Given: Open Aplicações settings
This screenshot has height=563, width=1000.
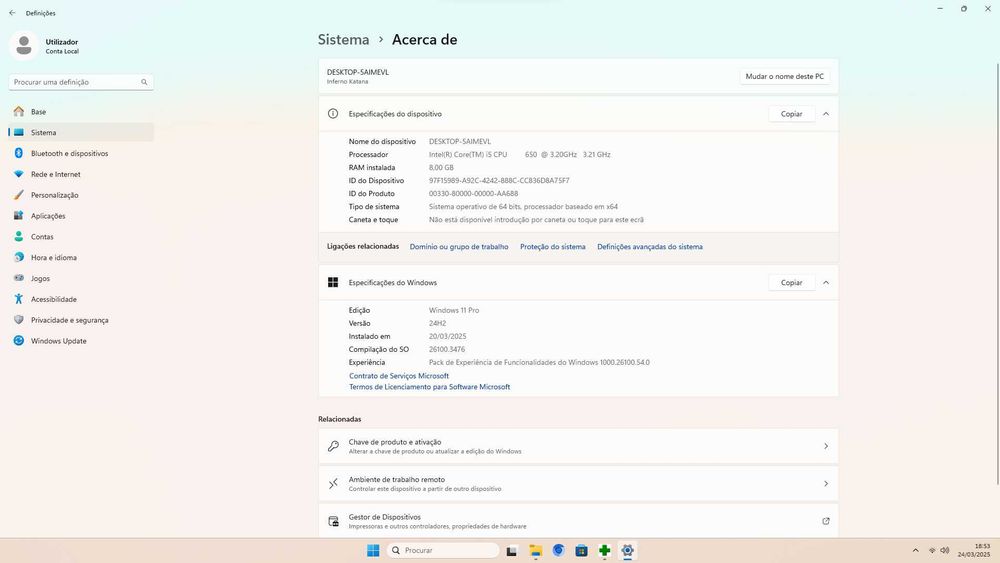Looking at the screenshot, I should pyautogui.click(x=81, y=216).
